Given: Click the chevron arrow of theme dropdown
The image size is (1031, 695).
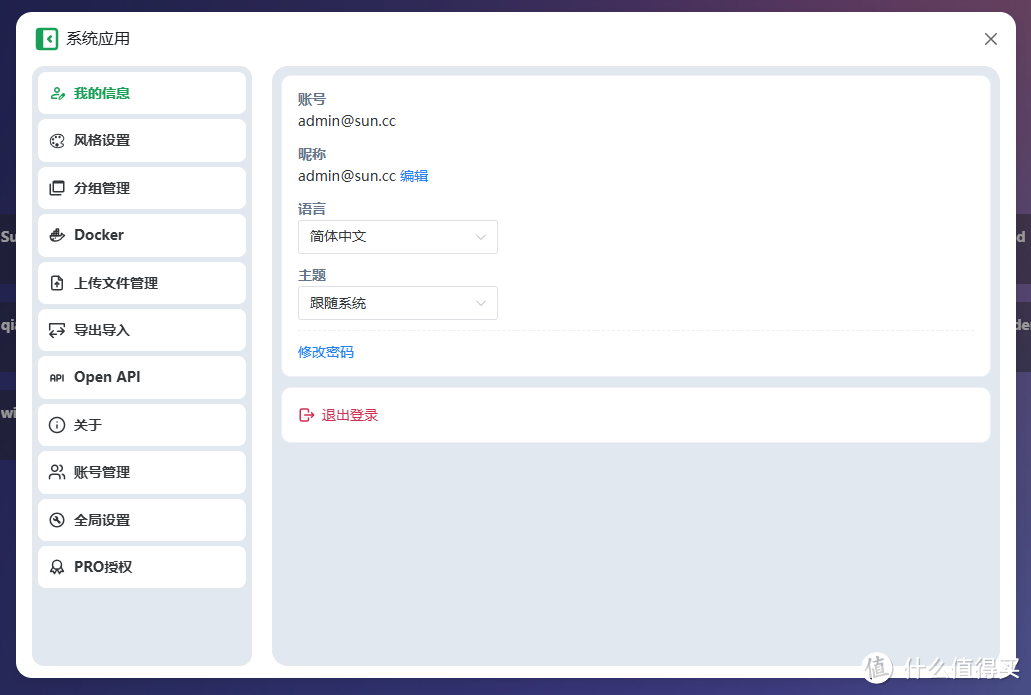Looking at the screenshot, I should (481, 303).
